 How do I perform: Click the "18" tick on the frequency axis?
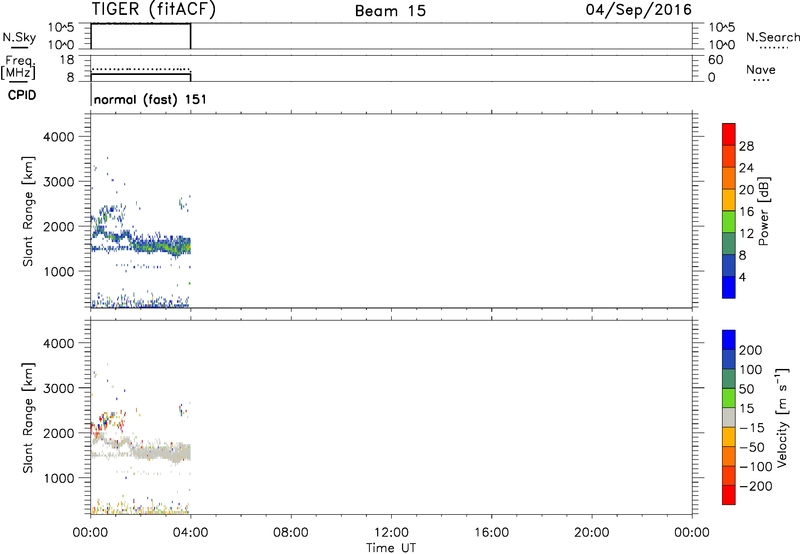click(x=67, y=60)
